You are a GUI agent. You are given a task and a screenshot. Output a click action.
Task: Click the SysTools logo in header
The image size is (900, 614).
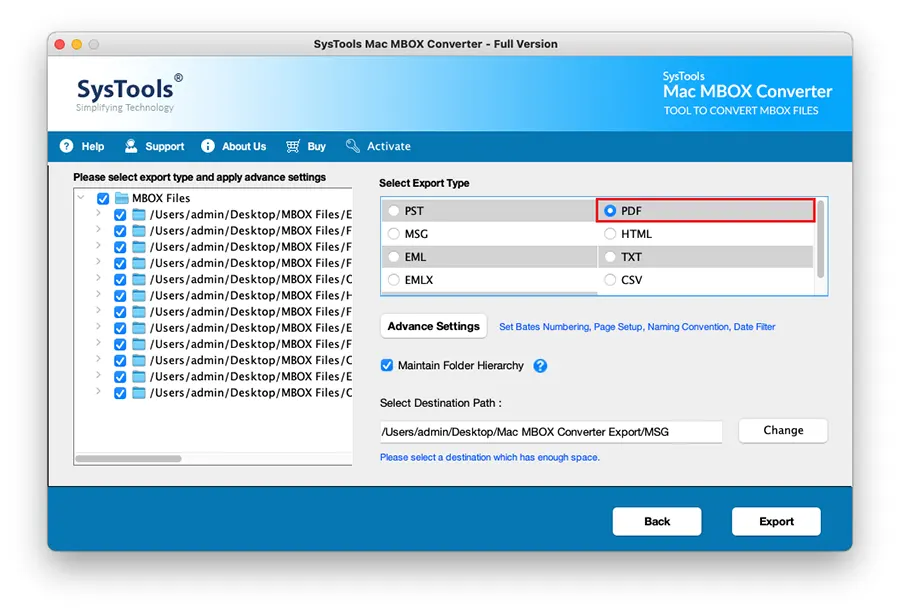(x=129, y=92)
